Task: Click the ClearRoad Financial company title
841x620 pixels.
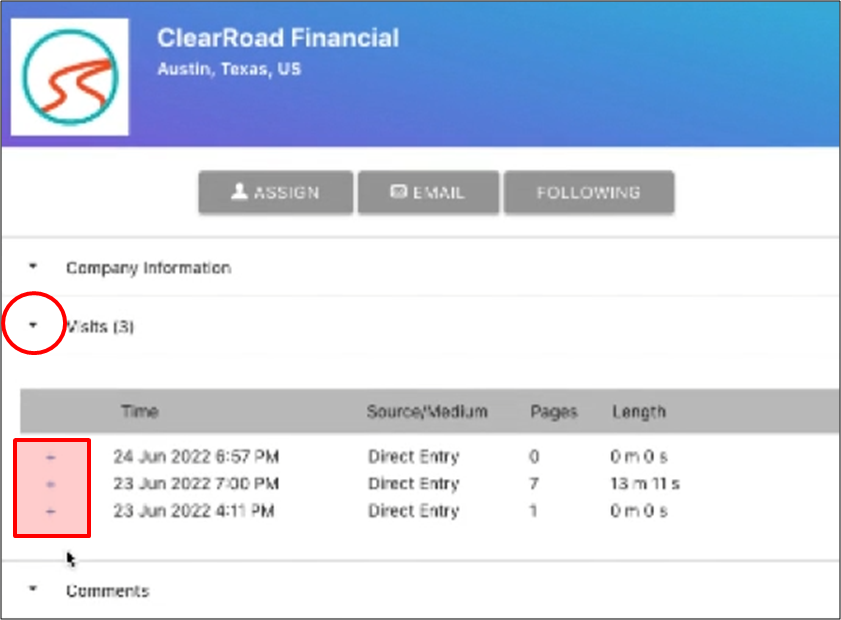Action: click(278, 38)
